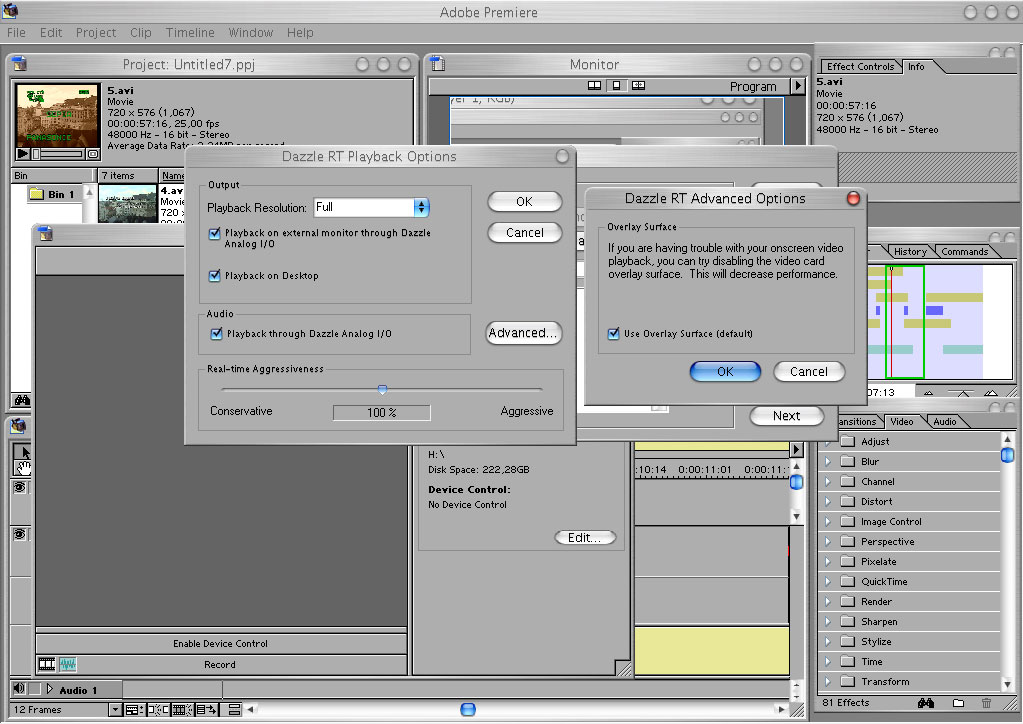Click the binoculars Find icon in Project window

point(22,400)
